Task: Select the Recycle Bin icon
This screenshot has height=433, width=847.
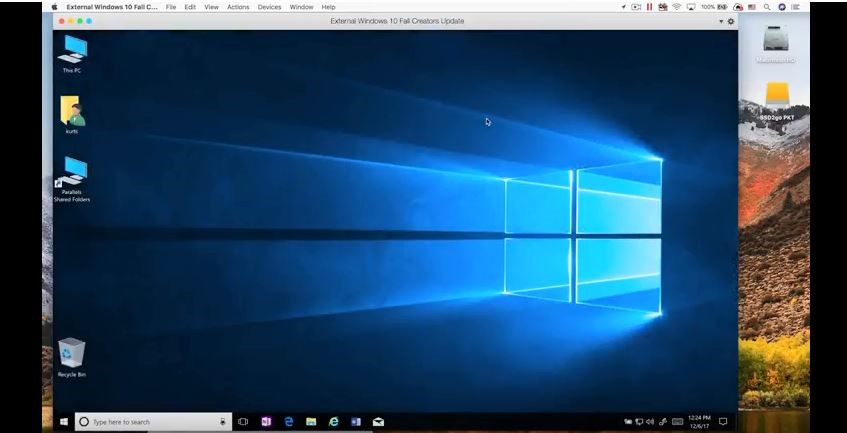Action: pos(71,357)
